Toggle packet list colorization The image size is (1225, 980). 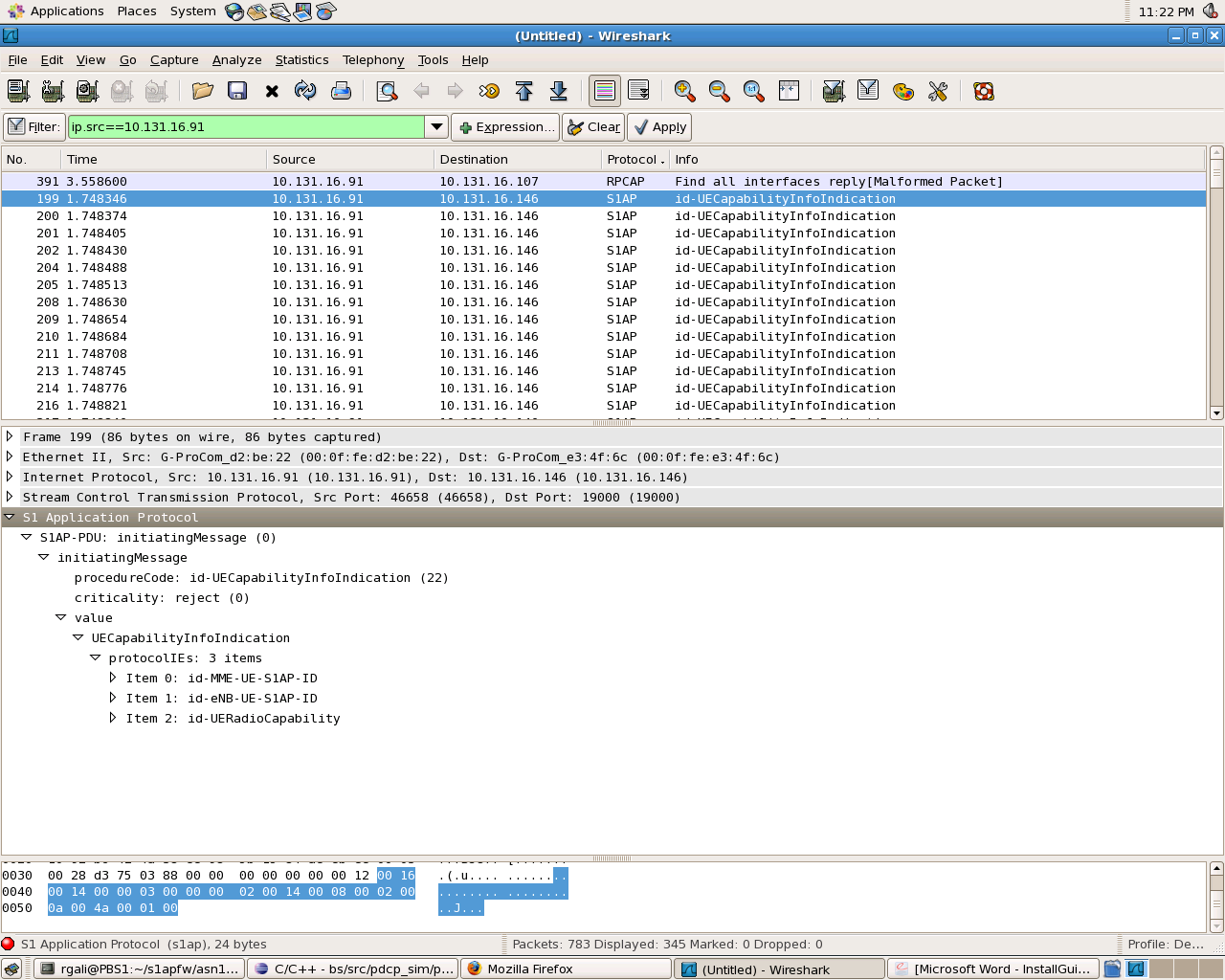605,91
